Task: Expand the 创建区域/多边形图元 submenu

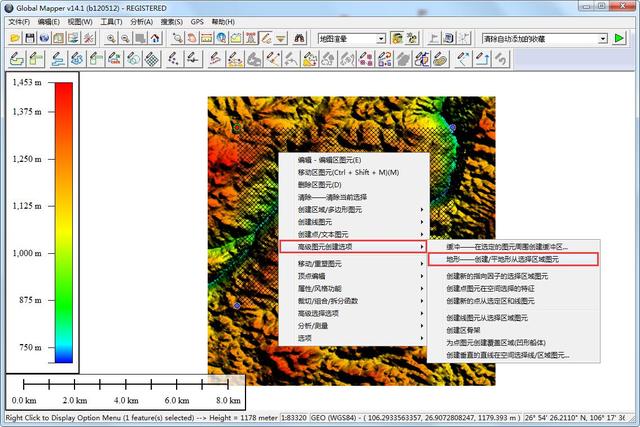Action: tap(353, 209)
